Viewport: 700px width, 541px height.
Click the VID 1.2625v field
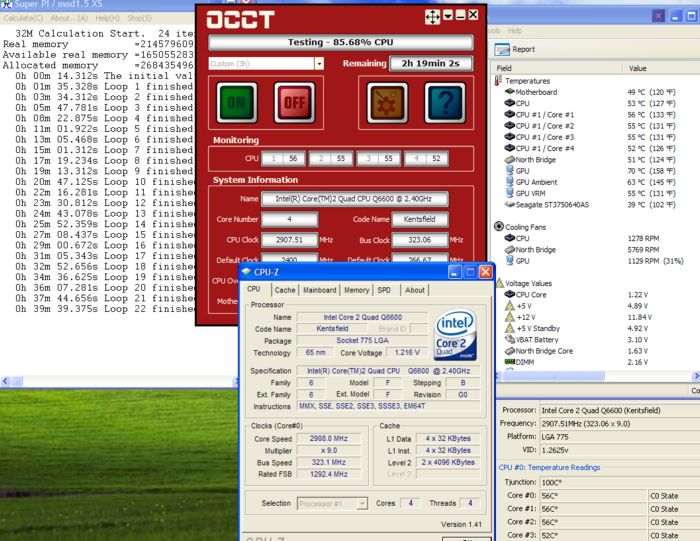[620, 450]
